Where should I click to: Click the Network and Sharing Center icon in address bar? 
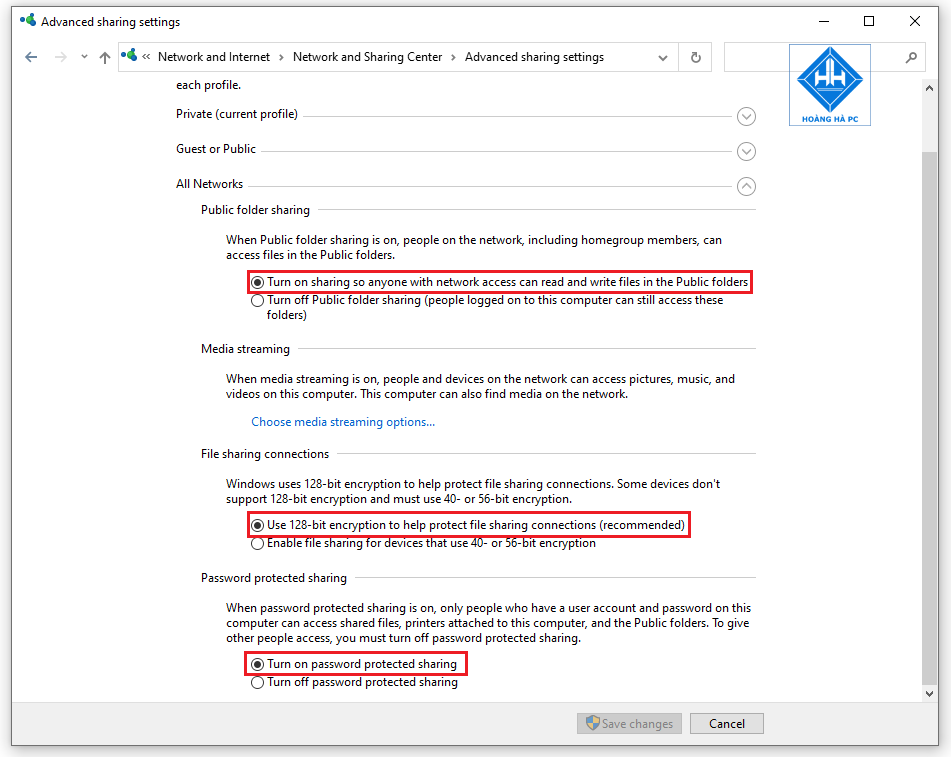(x=131, y=57)
